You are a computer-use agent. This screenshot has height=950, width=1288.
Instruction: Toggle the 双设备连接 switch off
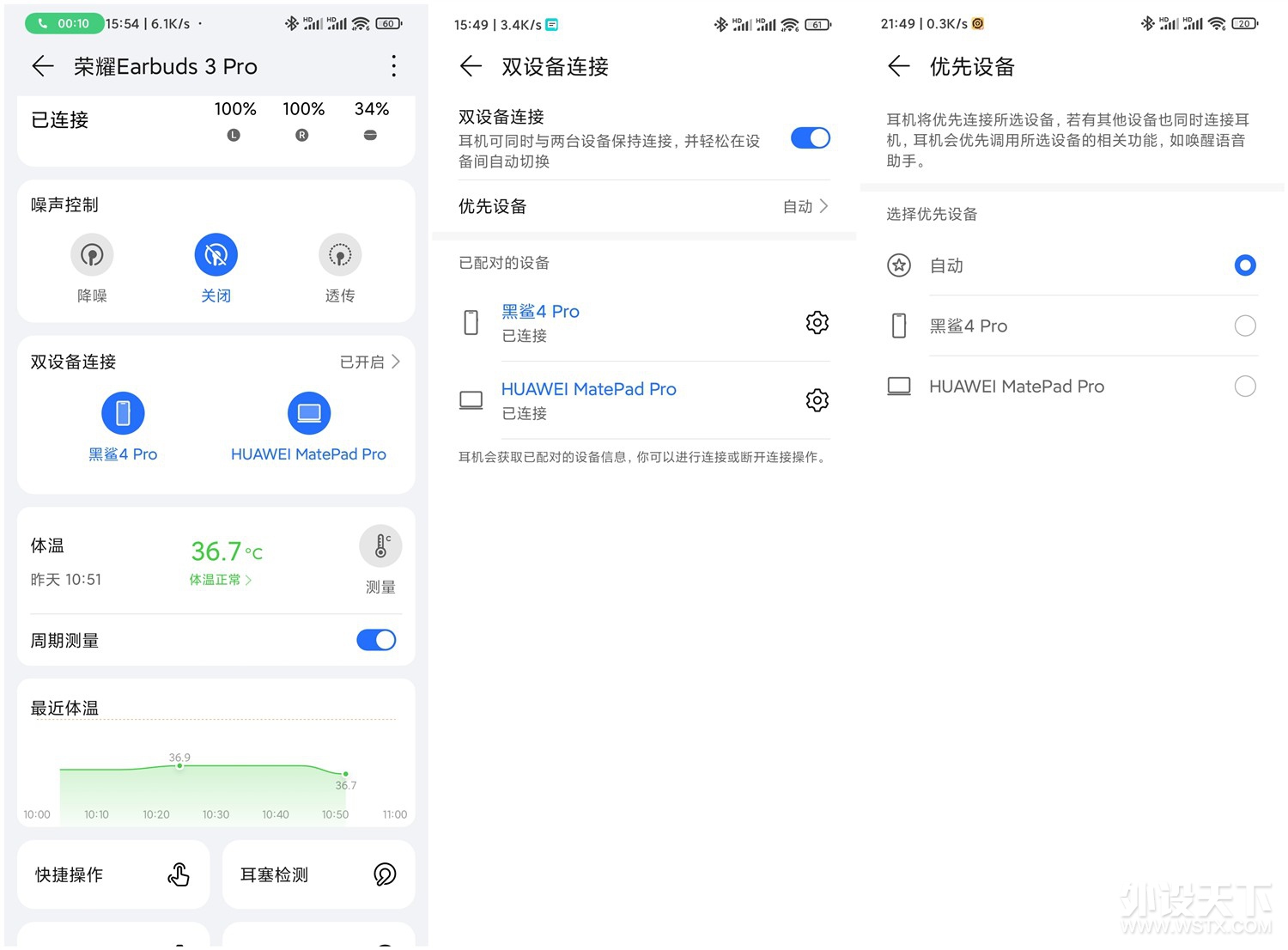click(811, 138)
